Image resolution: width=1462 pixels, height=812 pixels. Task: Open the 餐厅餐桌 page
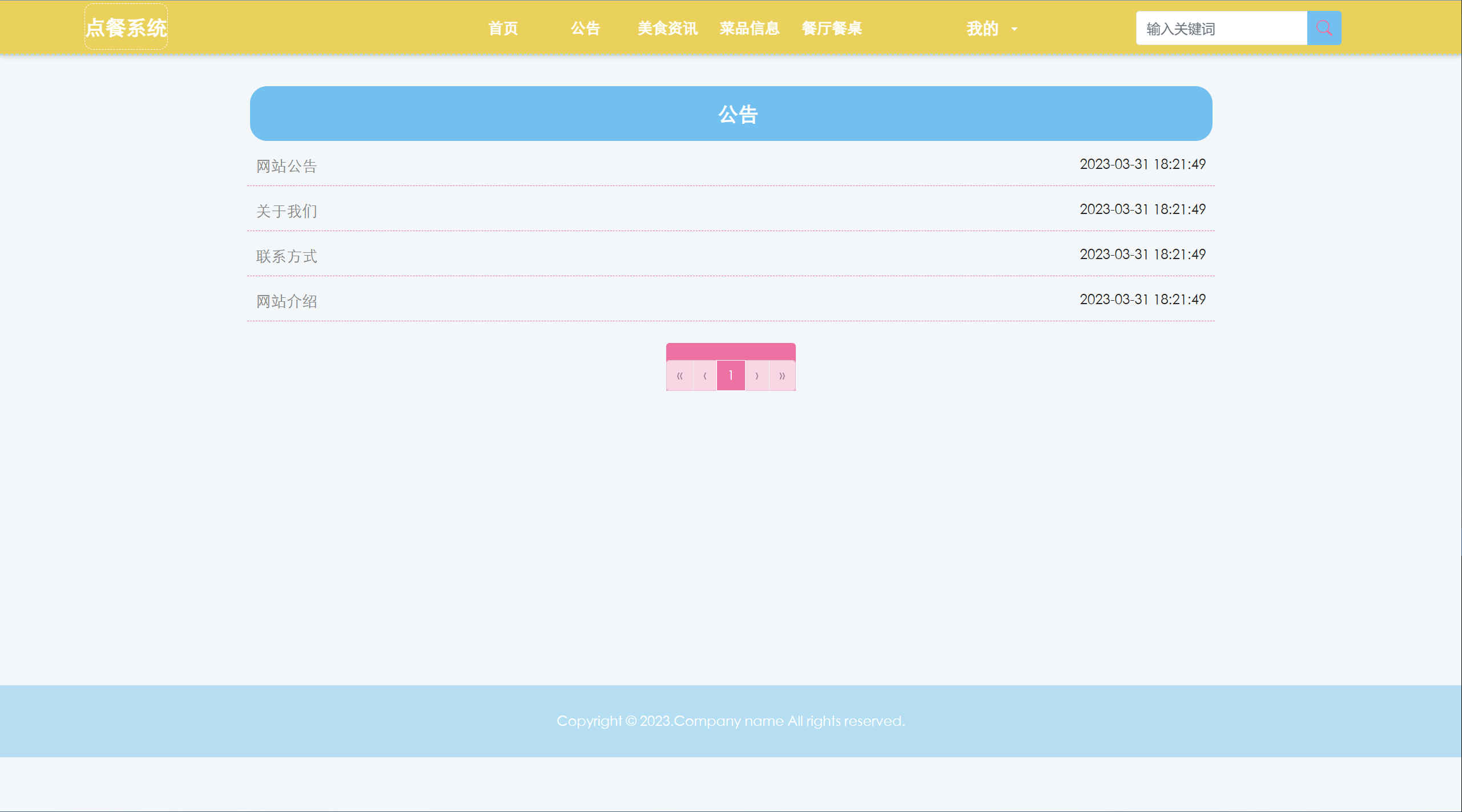831,28
